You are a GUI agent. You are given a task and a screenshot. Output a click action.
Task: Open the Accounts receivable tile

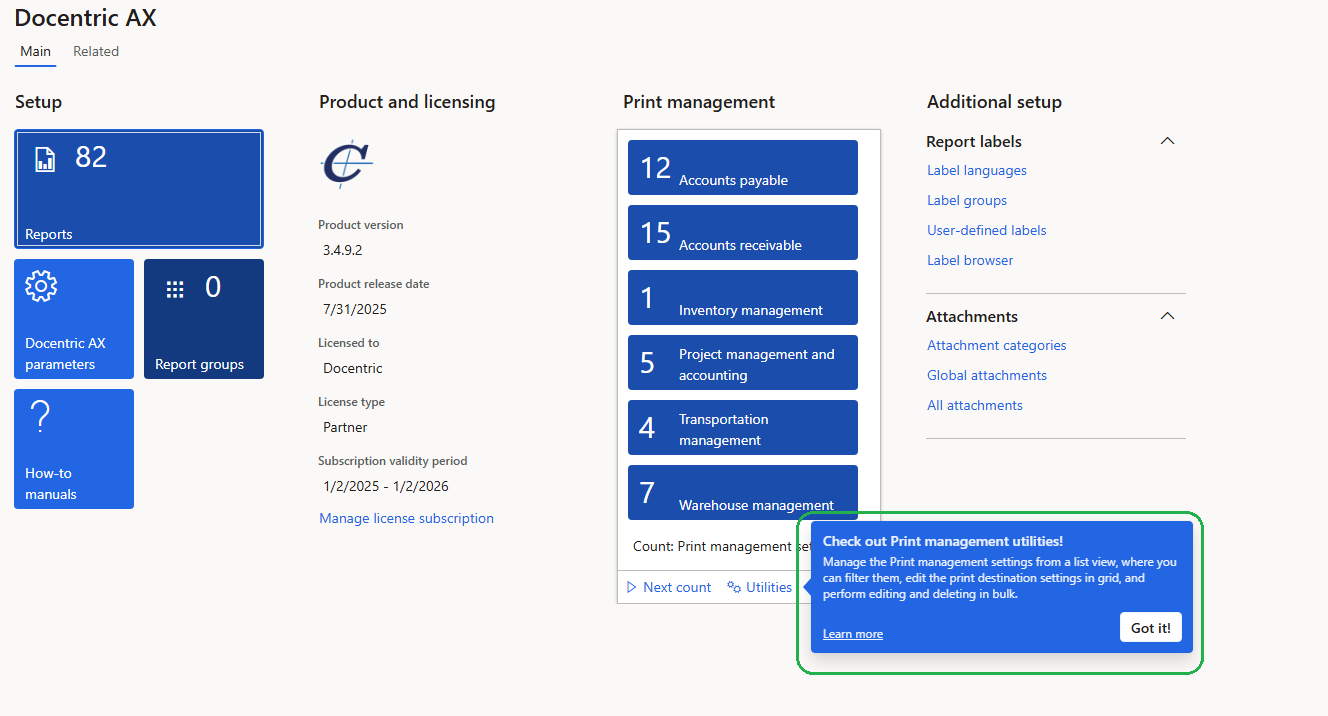point(742,232)
